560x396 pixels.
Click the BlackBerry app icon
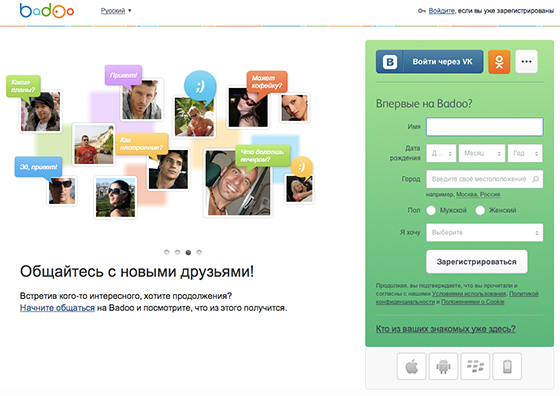475,366
